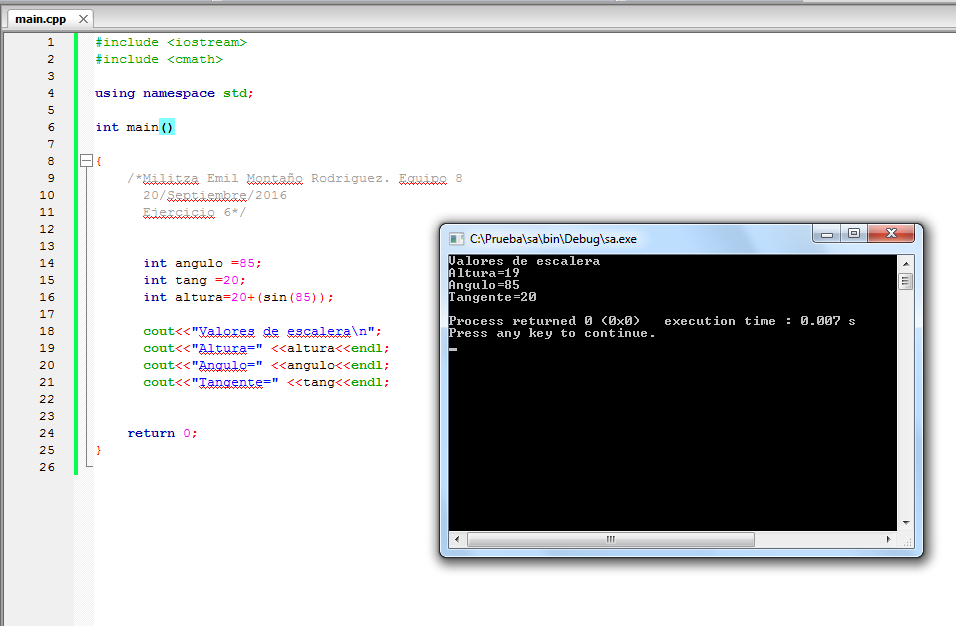
Task: Open the console window's system menu icon
Action: click(456, 238)
